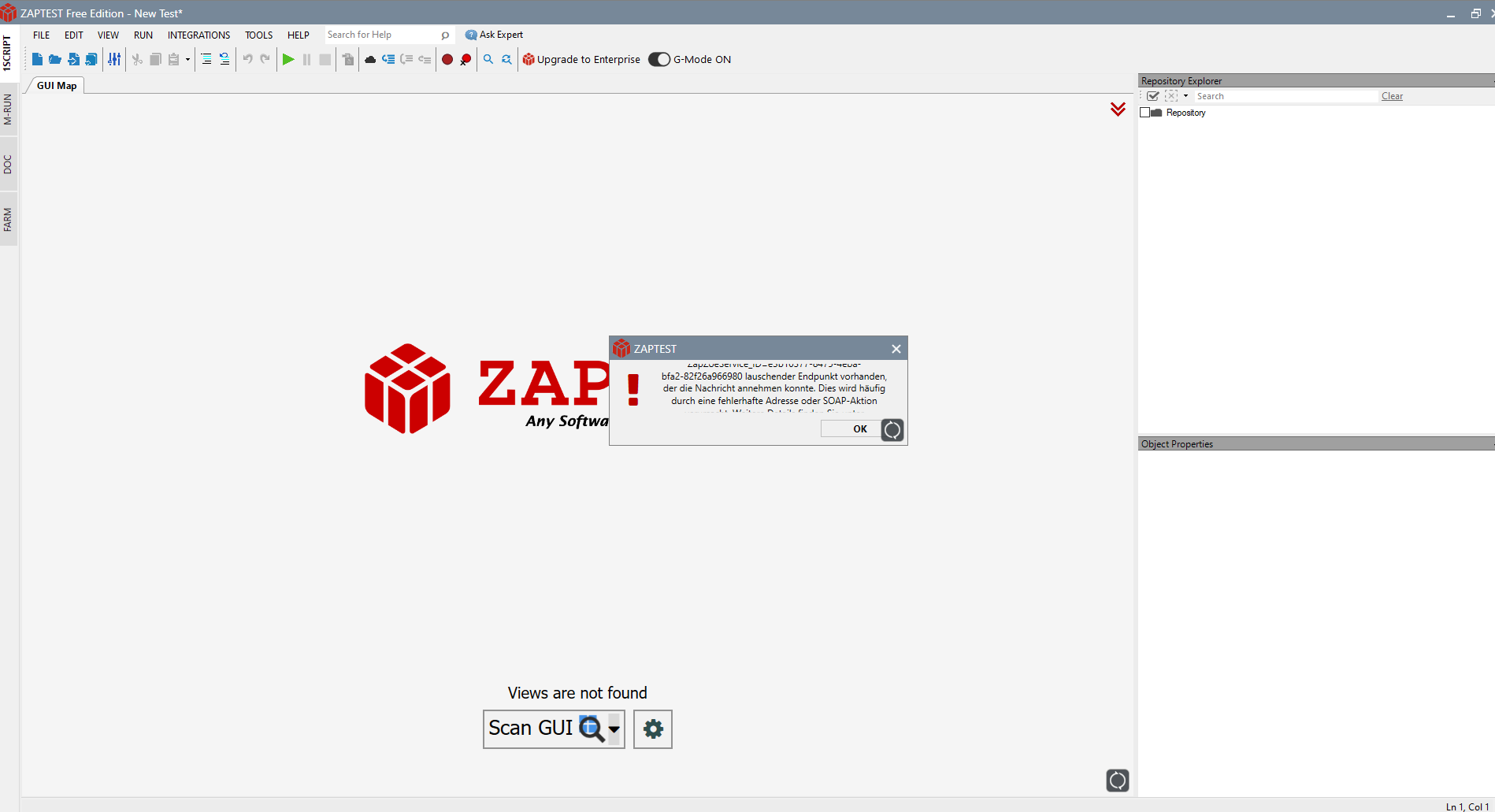The width and height of the screenshot is (1495, 812).
Task: Click Ask Expert
Action: pyautogui.click(x=494, y=35)
